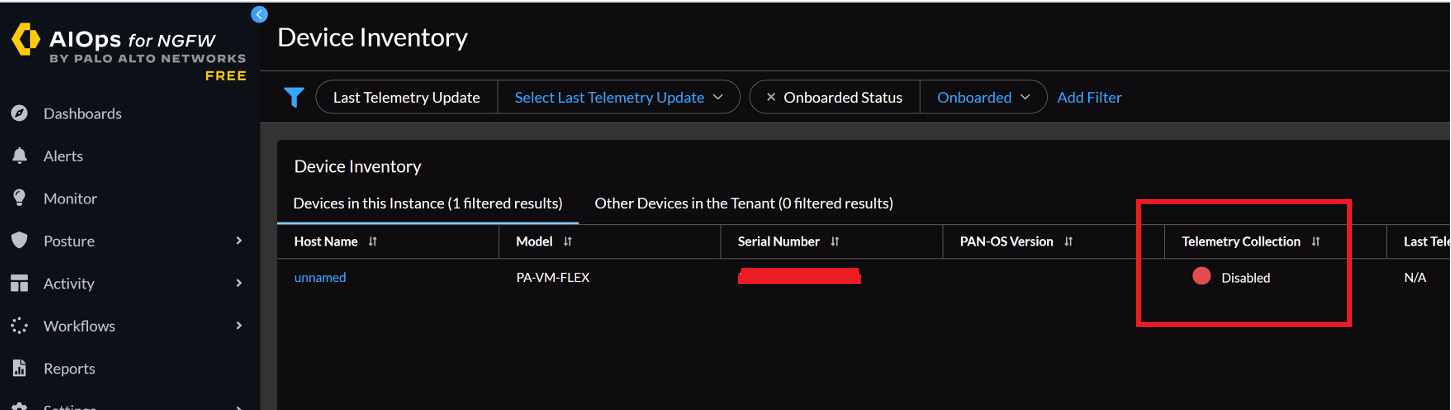Click the Activity layout icon
Screen dimensions: 1451x410
click(19, 283)
